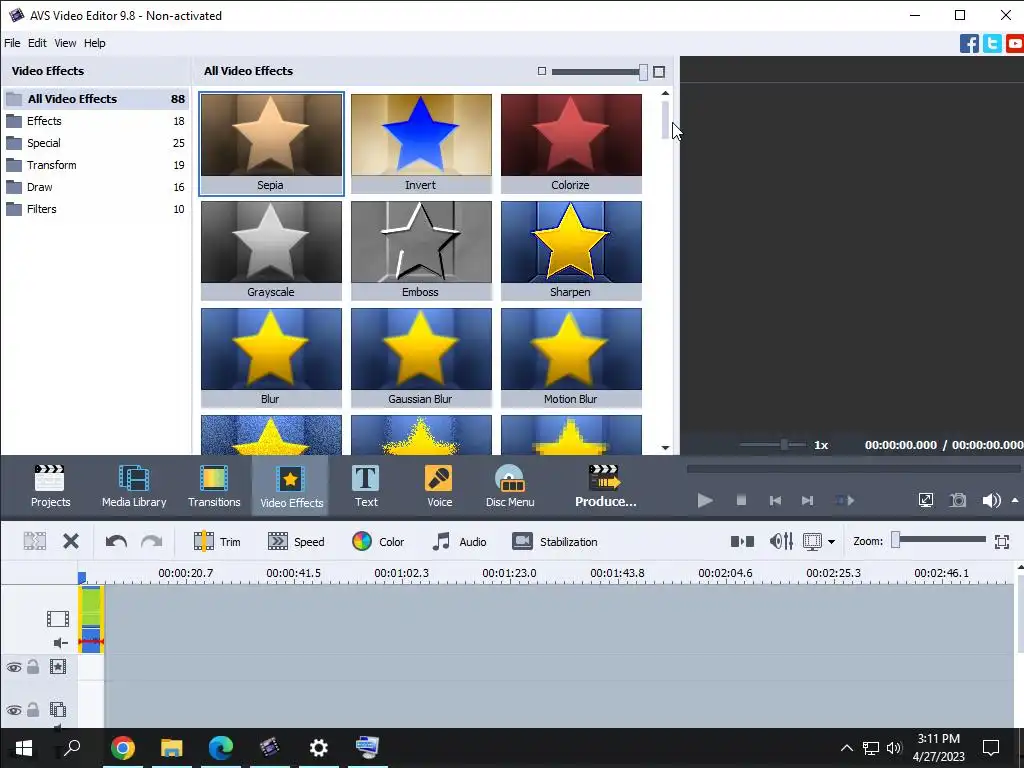Click the small thumbnails icon

pyautogui.click(x=541, y=71)
